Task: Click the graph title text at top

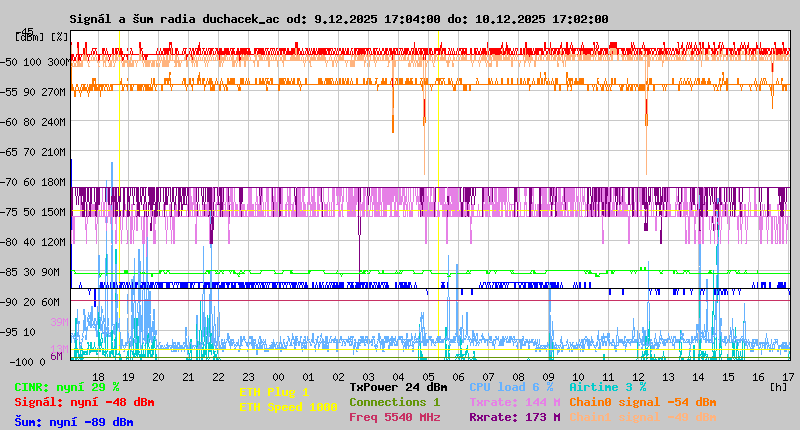Action: coord(338,19)
